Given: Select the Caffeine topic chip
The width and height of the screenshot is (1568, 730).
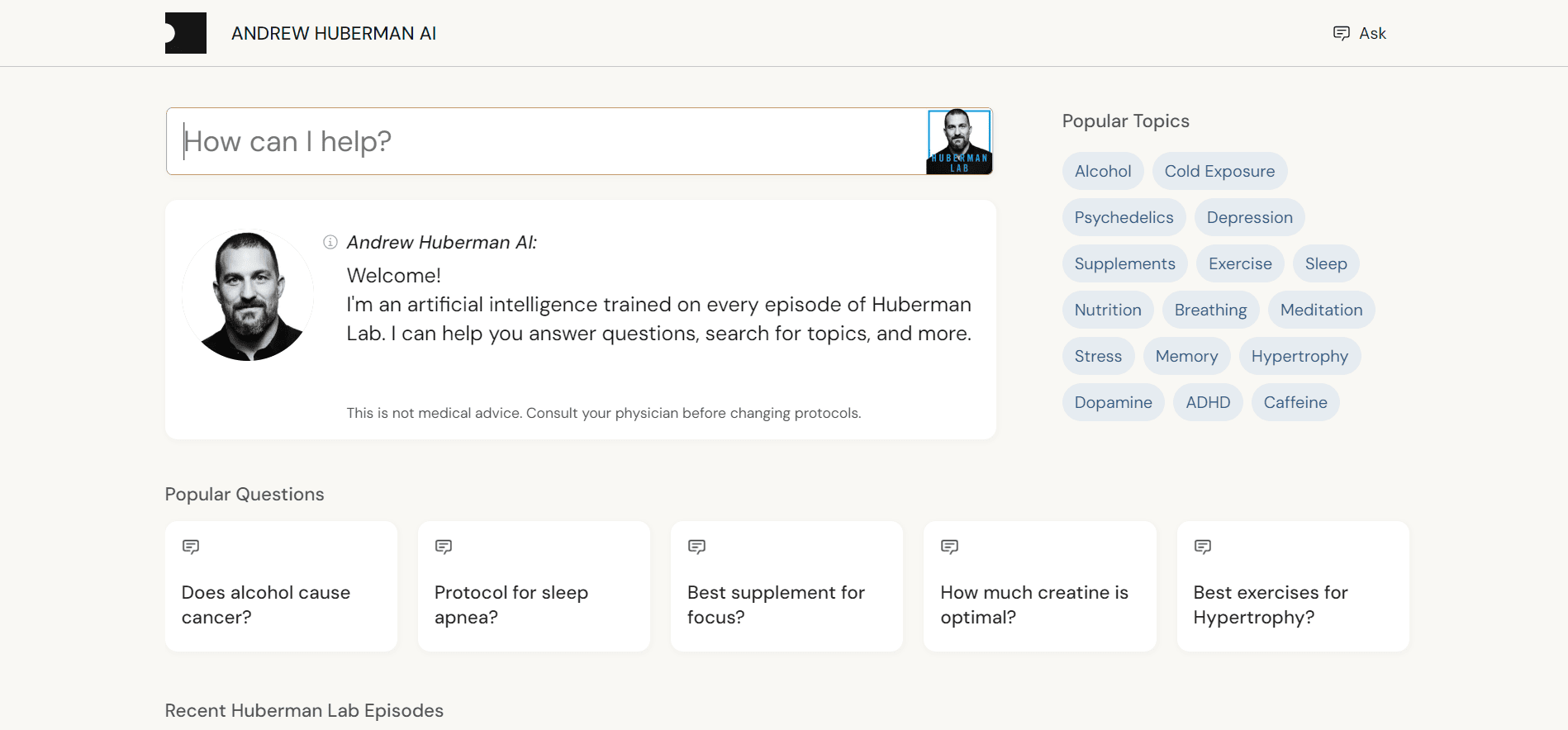Looking at the screenshot, I should (1295, 402).
